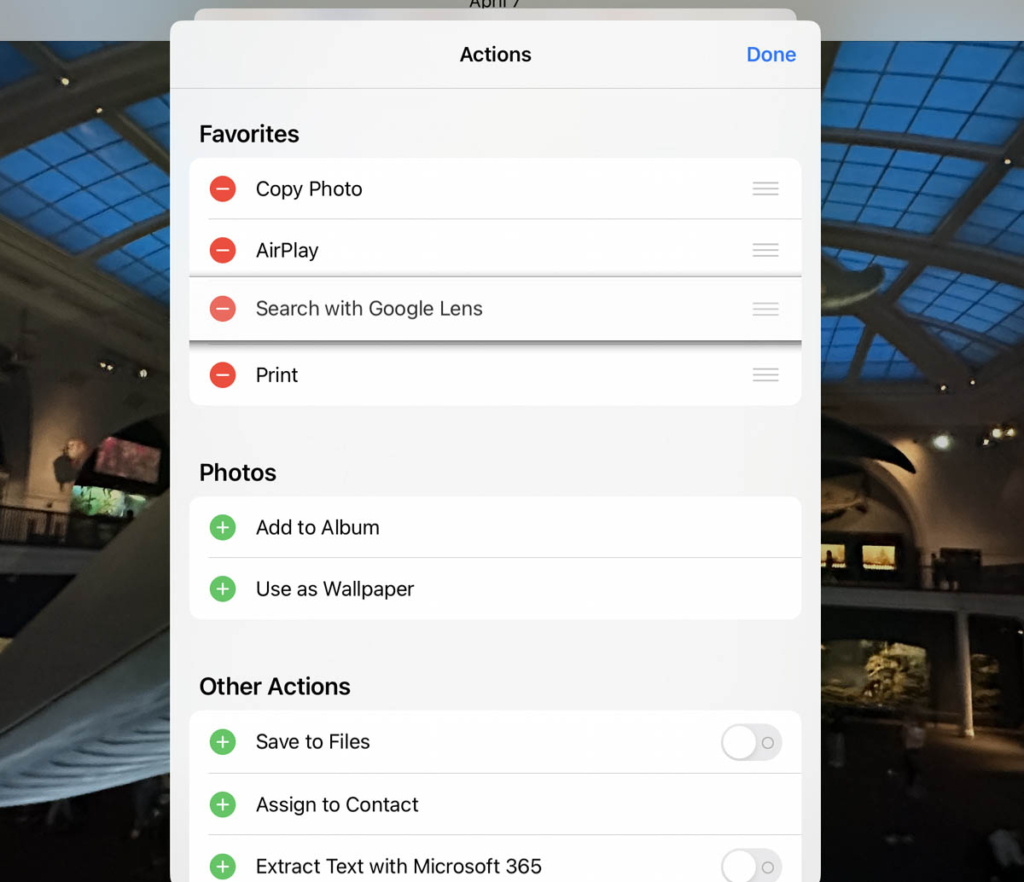This screenshot has height=882, width=1024.
Task: Grab handle for Search with Google Lens
Action: click(765, 309)
